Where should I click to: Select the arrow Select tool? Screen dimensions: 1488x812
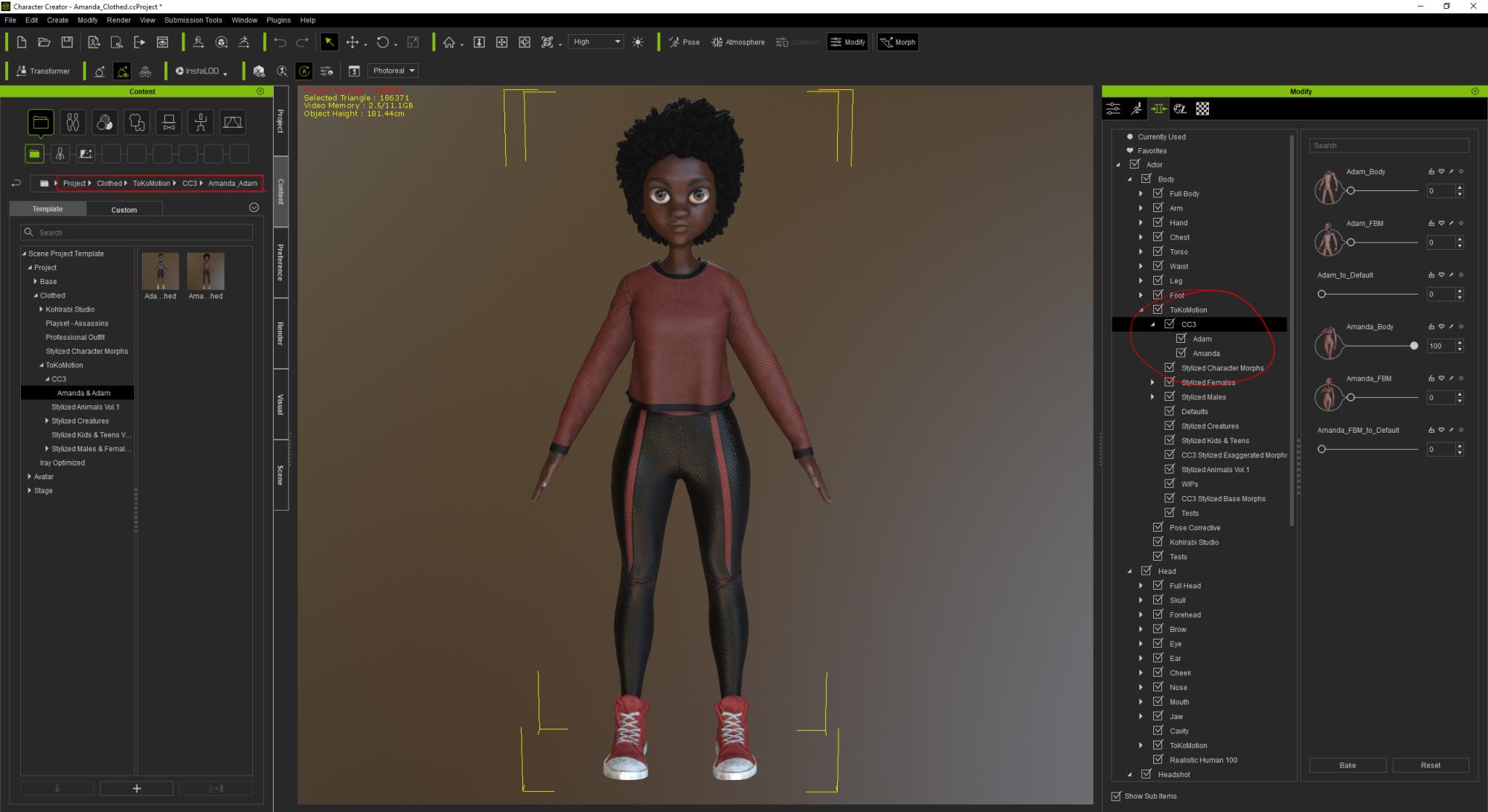pos(329,42)
